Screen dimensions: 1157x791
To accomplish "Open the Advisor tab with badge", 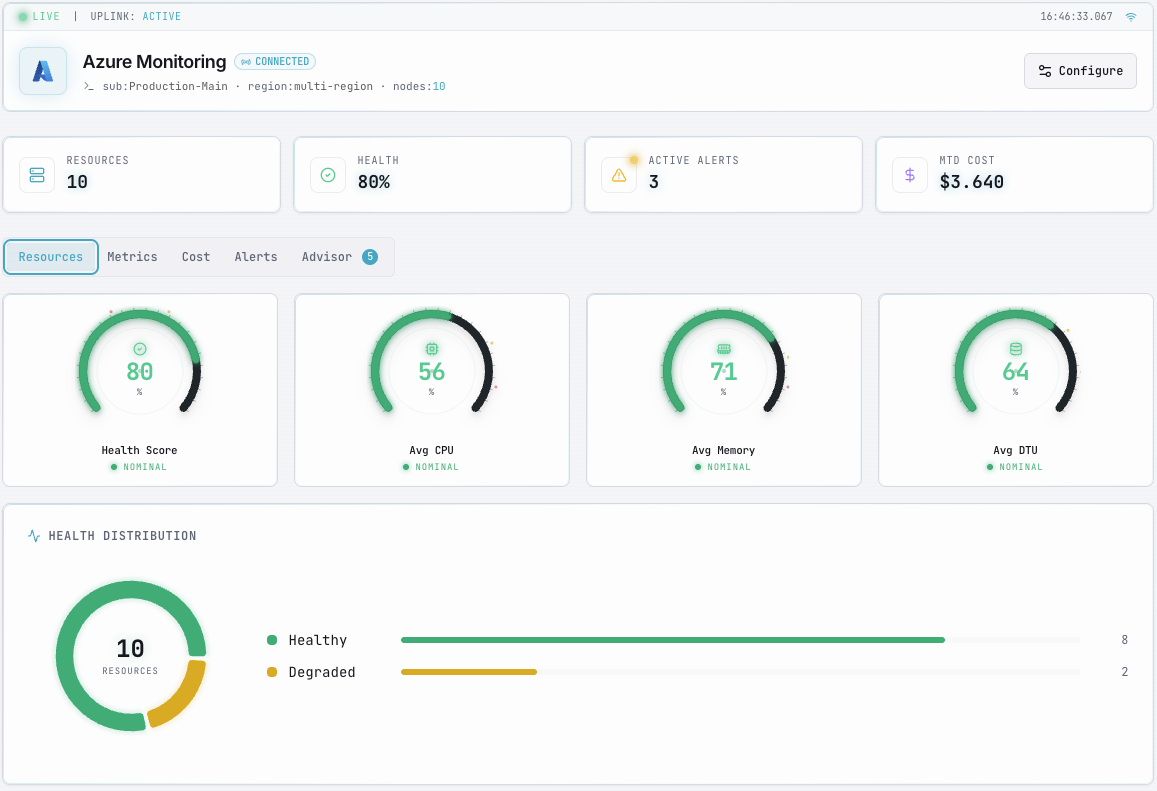I will [339, 257].
